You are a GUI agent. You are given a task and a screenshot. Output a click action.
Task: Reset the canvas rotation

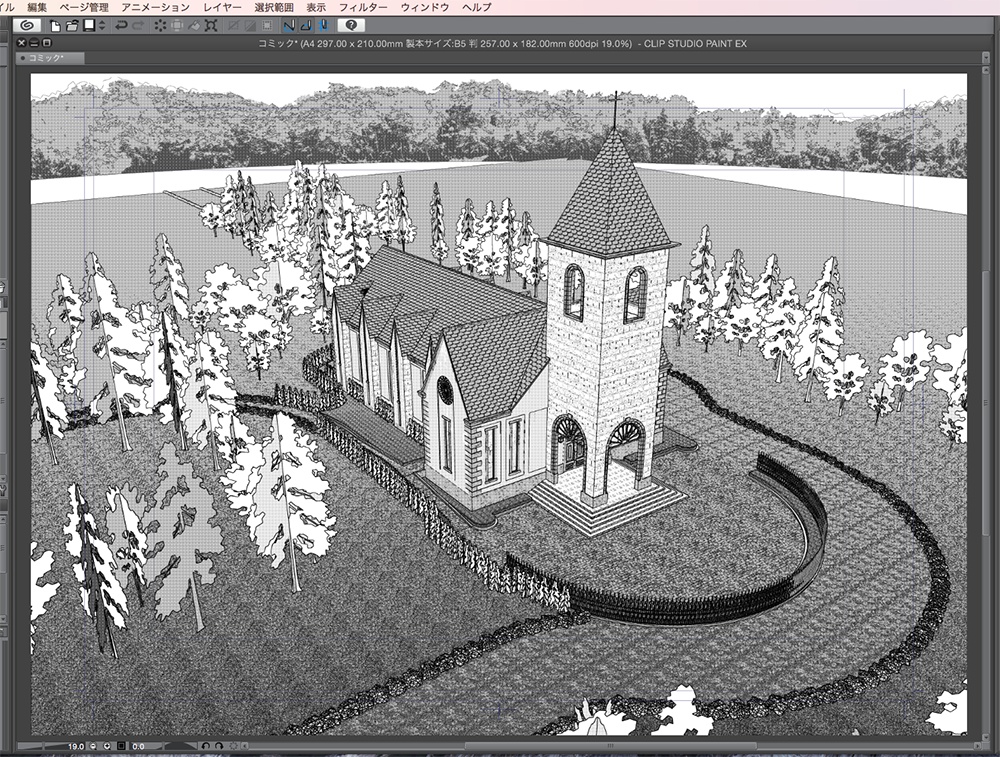233,746
